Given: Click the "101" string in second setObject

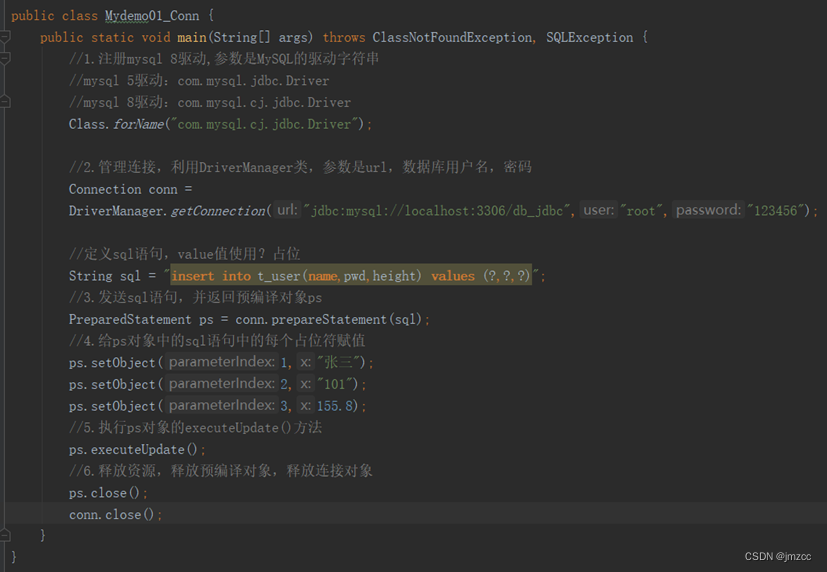Looking at the screenshot, I should tap(334, 384).
